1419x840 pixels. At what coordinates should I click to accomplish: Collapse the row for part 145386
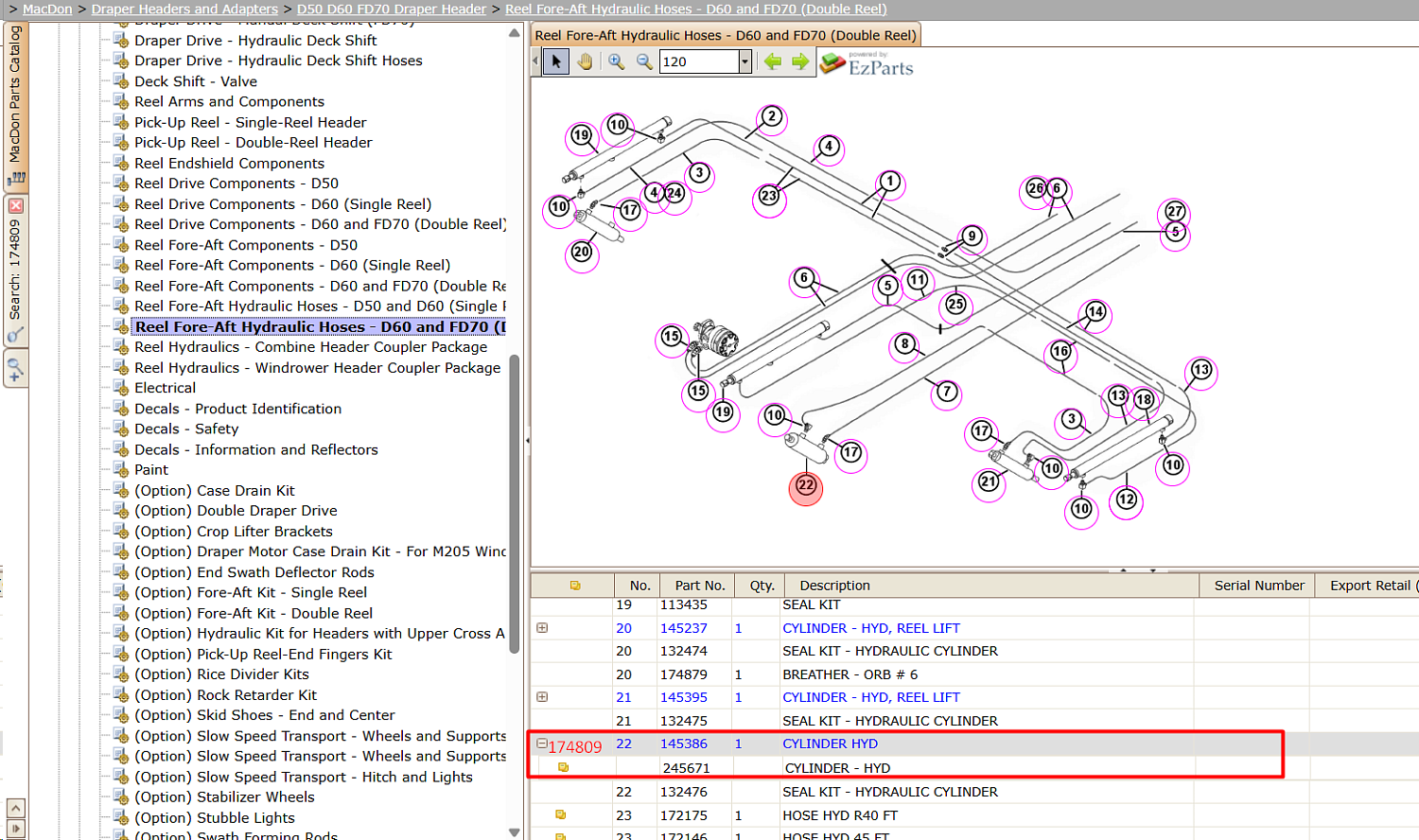coord(542,744)
